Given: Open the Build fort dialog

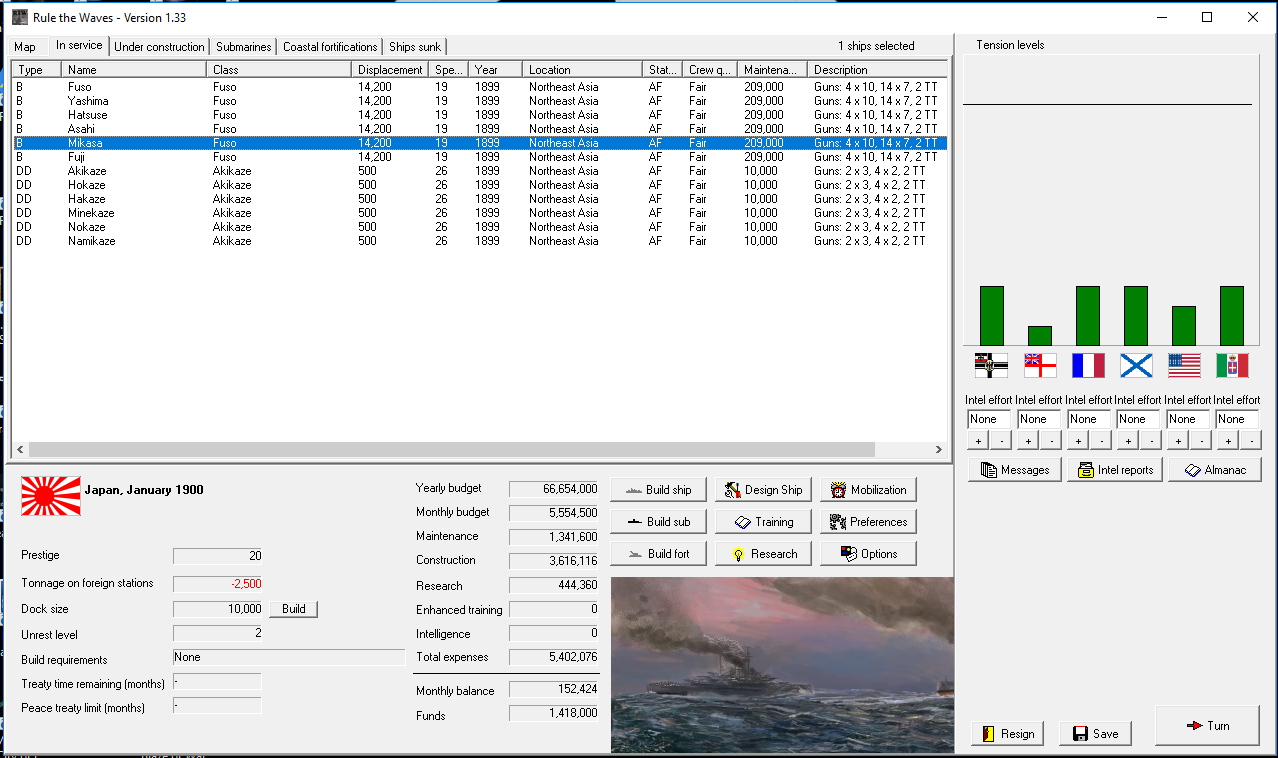Looking at the screenshot, I should 658,554.
